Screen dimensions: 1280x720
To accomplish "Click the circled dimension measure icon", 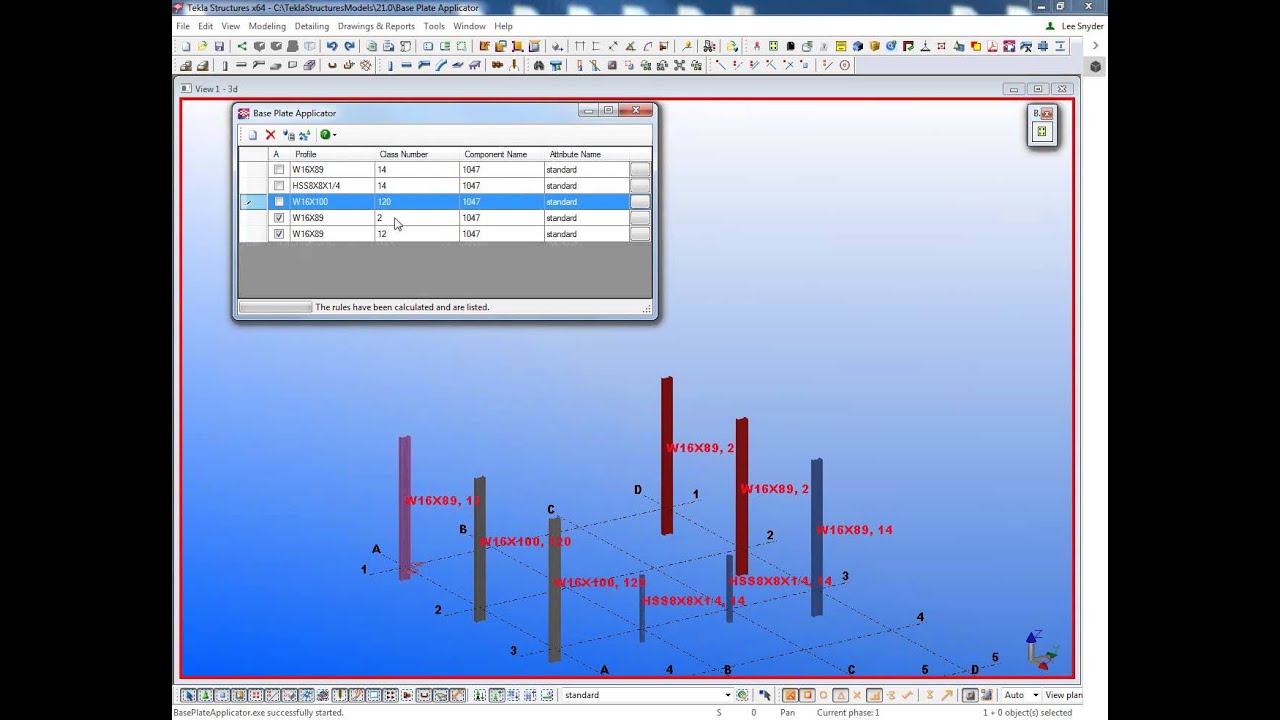I will tap(845, 65).
